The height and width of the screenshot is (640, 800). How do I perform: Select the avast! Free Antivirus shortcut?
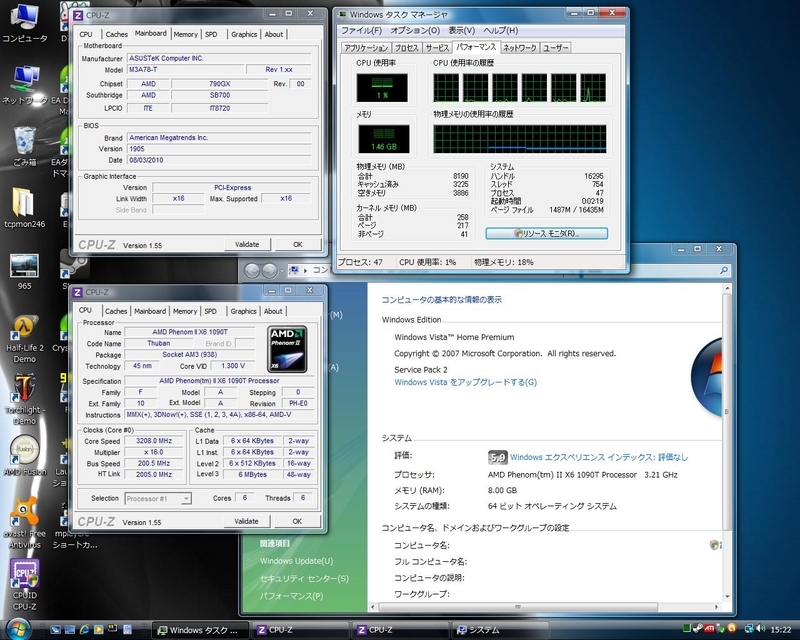(x=24, y=523)
